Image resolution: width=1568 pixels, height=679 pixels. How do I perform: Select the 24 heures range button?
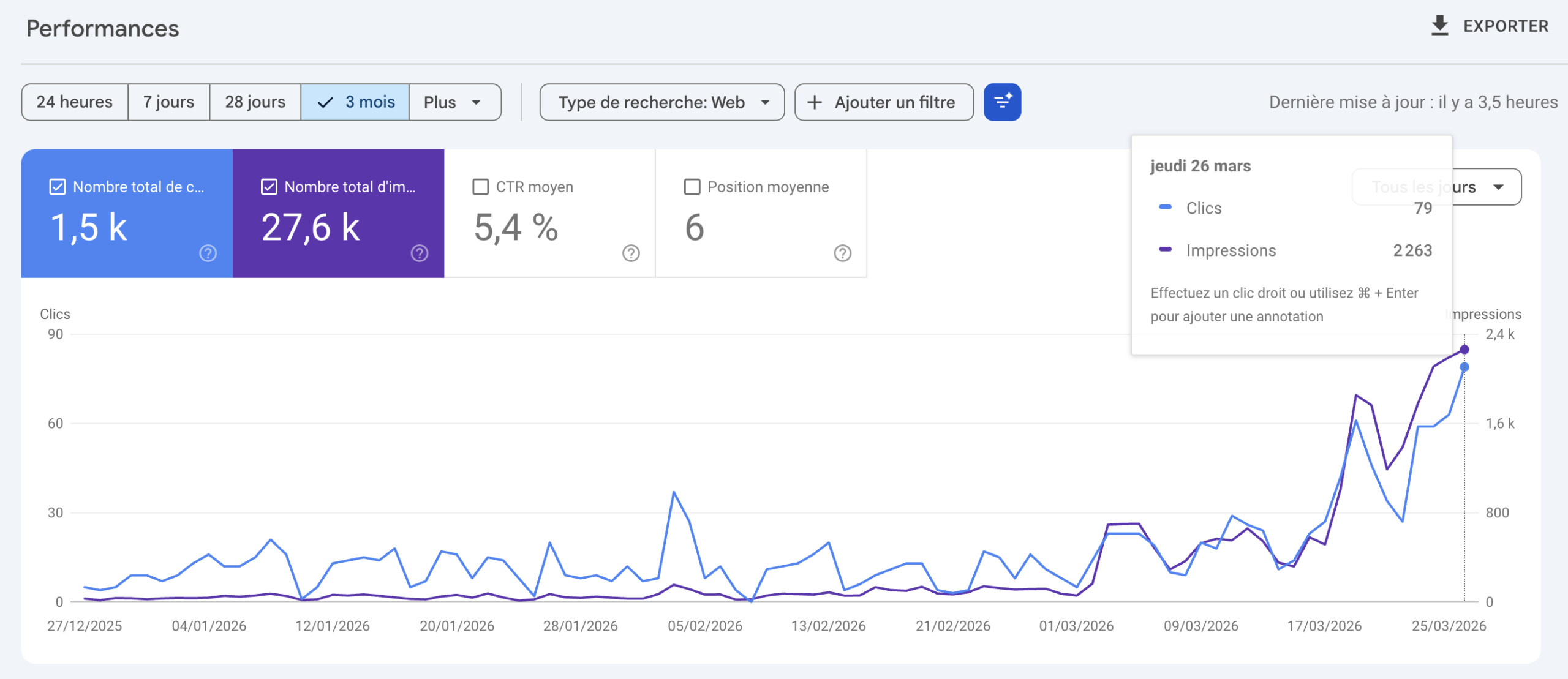pos(74,102)
